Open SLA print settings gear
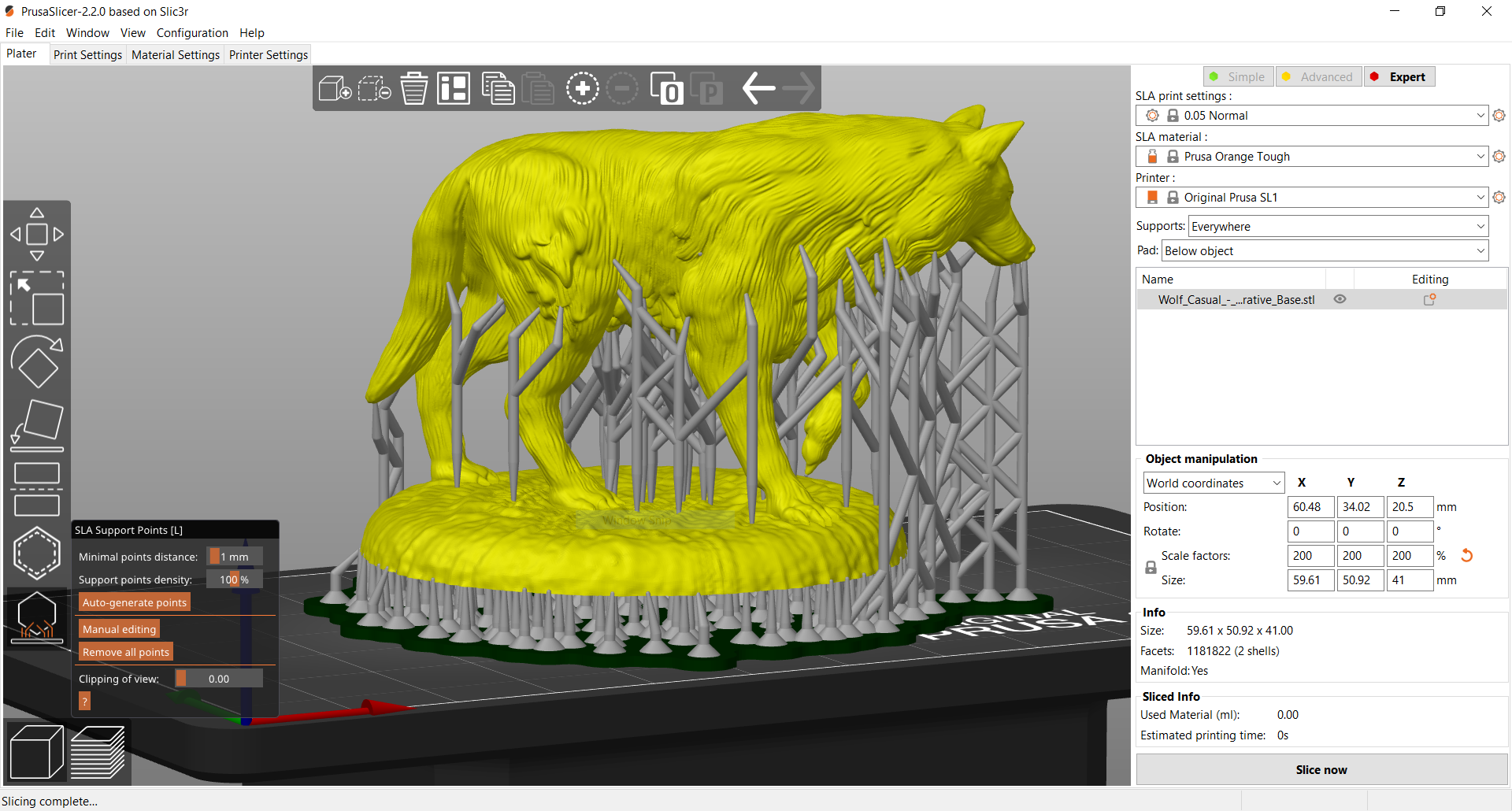1512x811 pixels. [x=1499, y=116]
